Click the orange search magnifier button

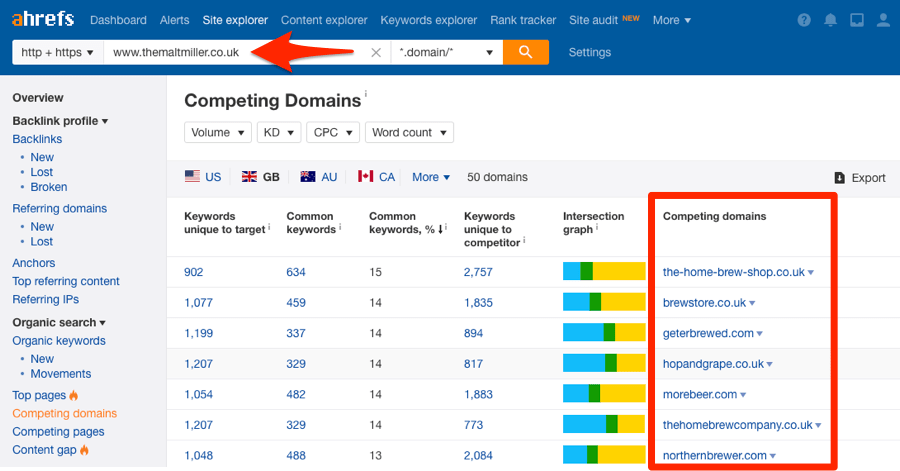coord(526,52)
